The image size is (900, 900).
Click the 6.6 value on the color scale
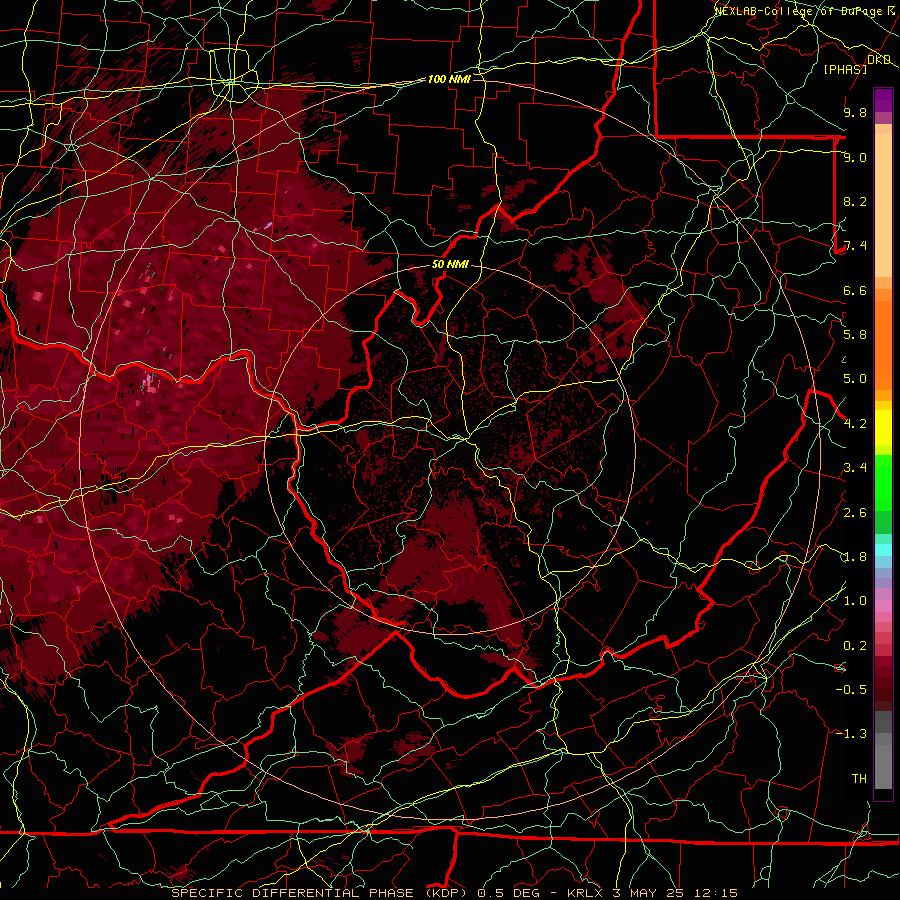855,290
